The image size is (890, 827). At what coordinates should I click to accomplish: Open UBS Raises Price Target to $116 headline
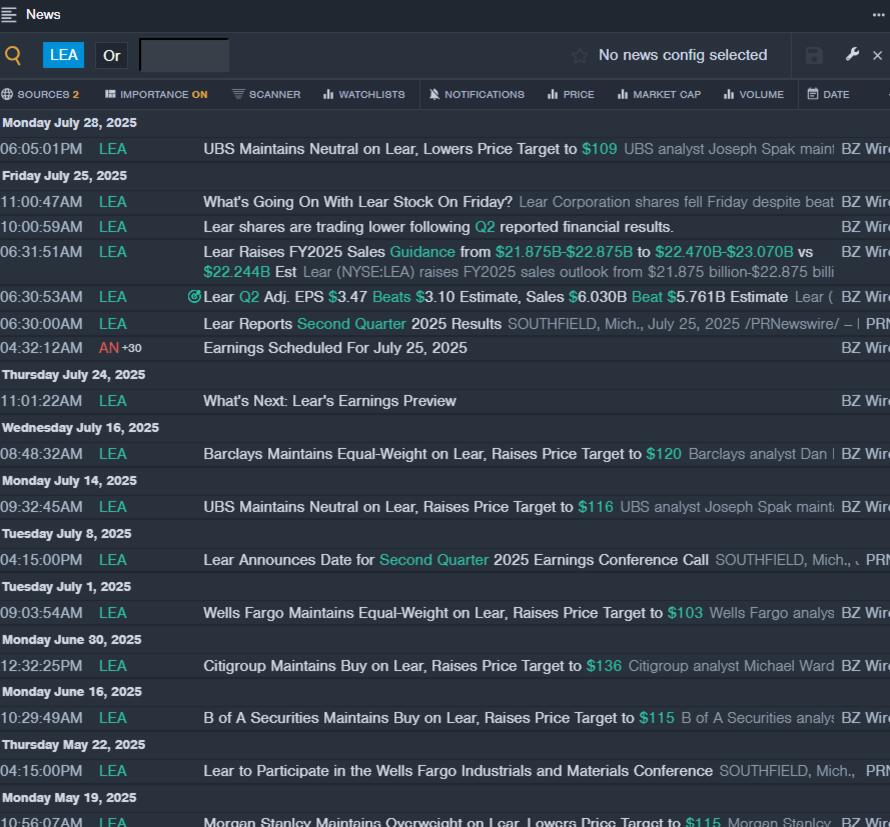click(408, 507)
